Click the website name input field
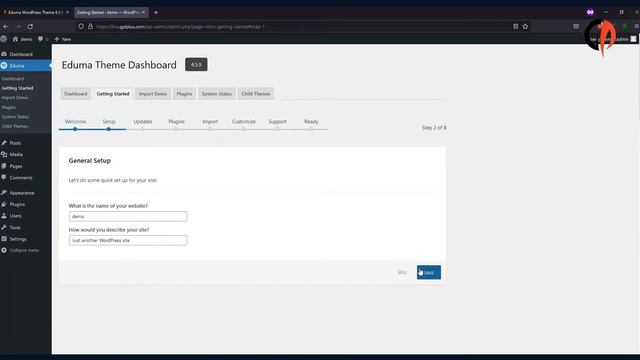The image size is (640, 360). [128, 216]
